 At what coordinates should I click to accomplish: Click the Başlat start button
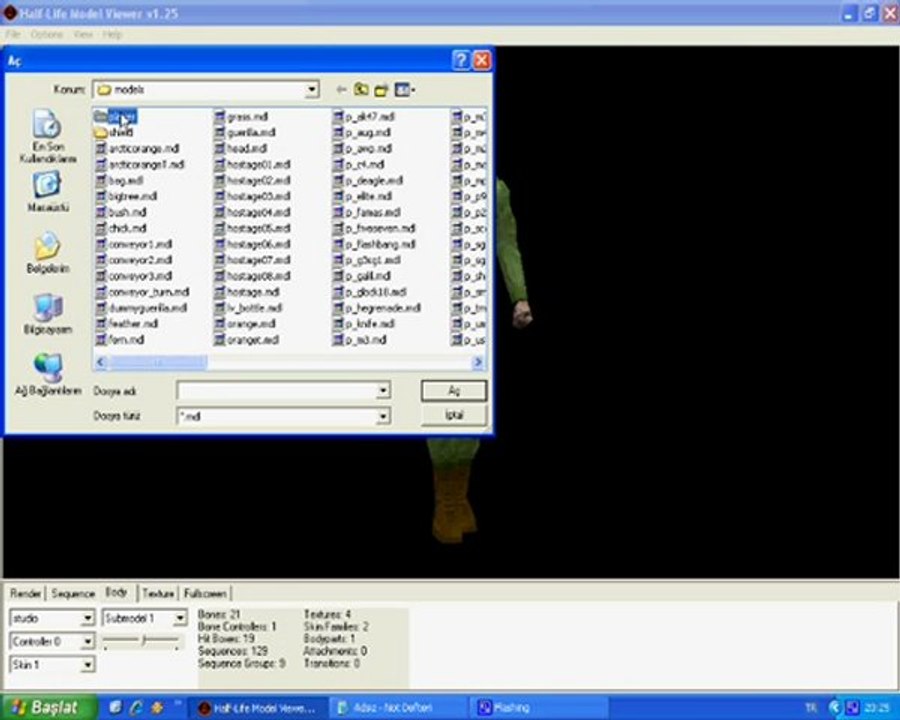point(49,707)
